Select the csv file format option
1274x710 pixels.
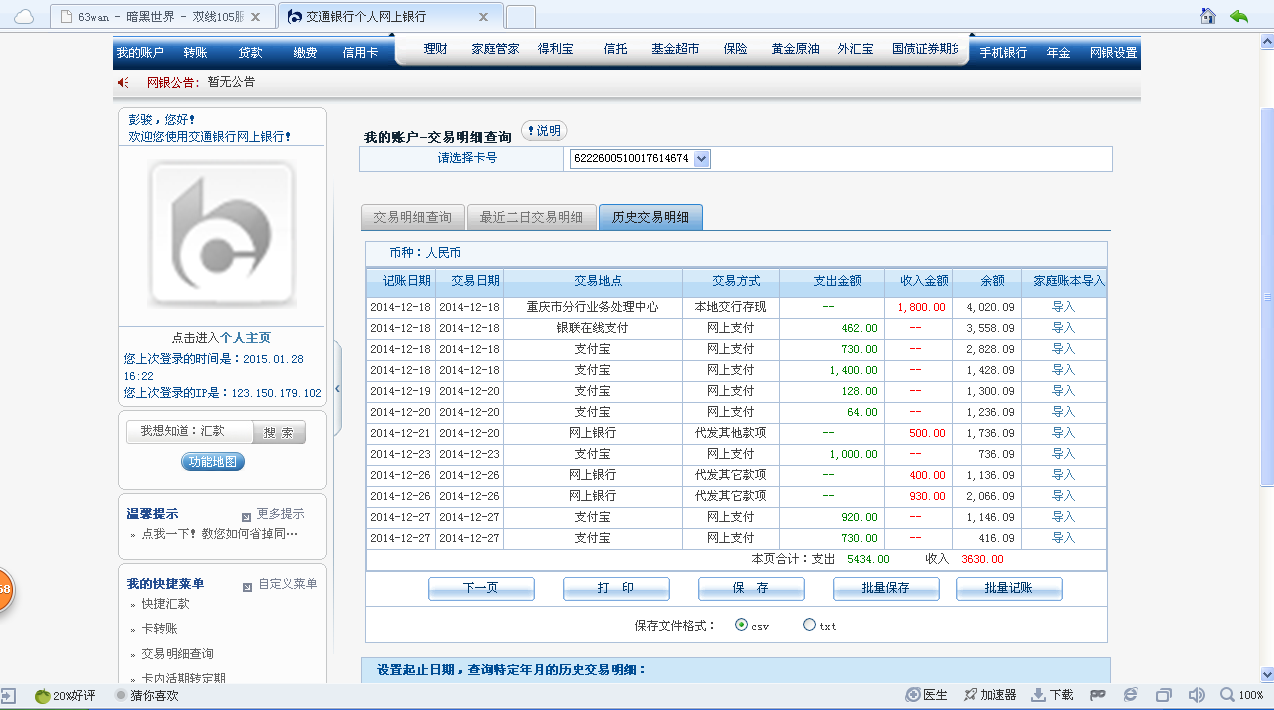[741, 625]
